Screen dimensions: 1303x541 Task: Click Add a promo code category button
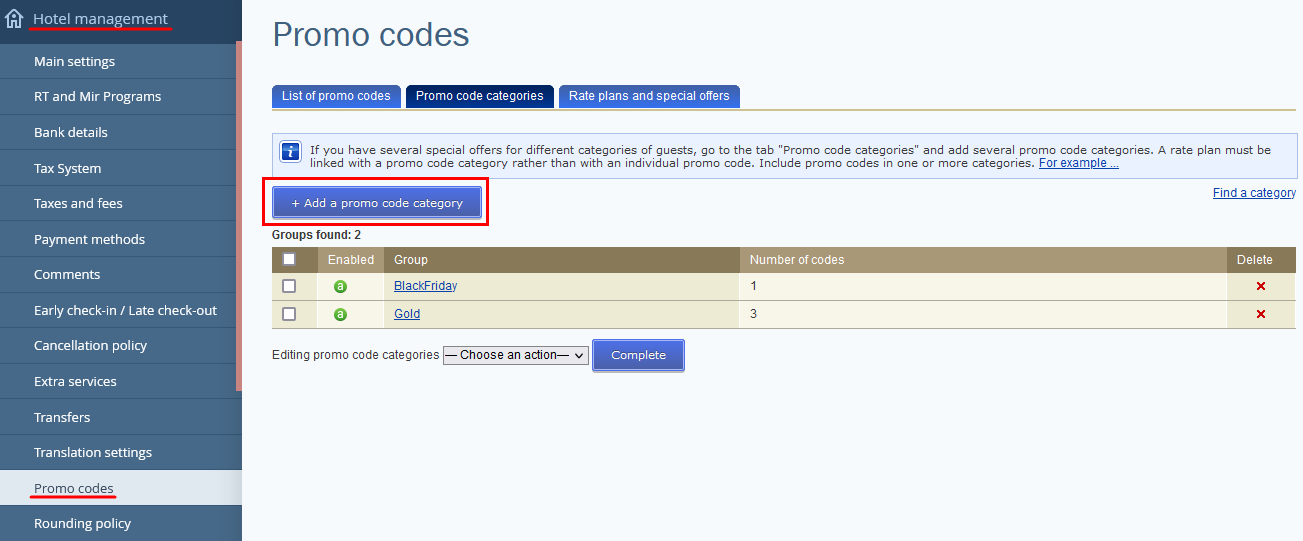click(x=377, y=203)
